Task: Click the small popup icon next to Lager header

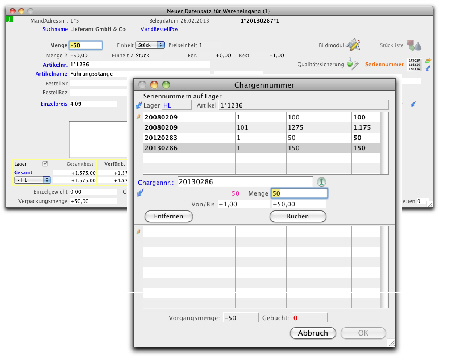Action: [x=45, y=164]
